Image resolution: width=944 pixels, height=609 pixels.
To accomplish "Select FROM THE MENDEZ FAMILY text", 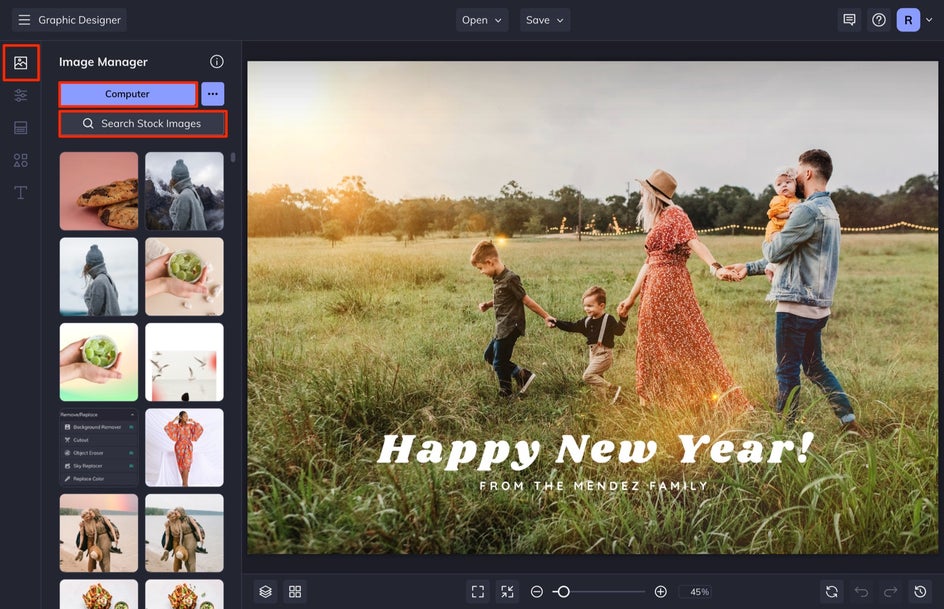I will point(594,486).
